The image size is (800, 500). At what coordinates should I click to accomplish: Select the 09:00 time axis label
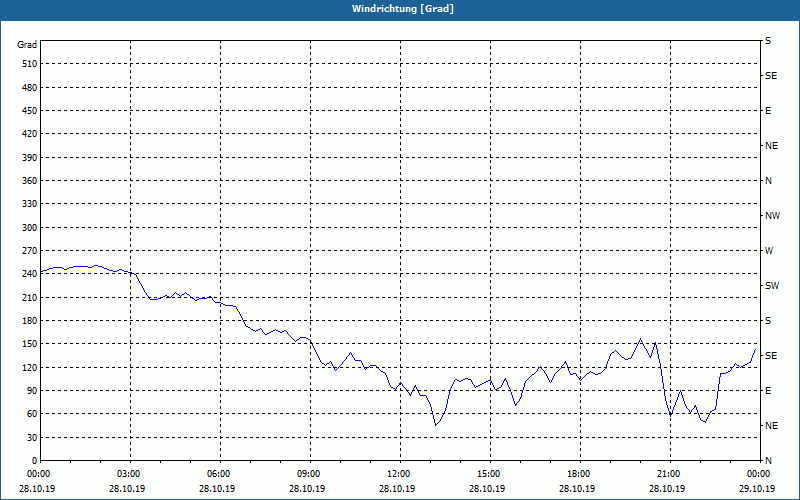[x=309, y=473]
